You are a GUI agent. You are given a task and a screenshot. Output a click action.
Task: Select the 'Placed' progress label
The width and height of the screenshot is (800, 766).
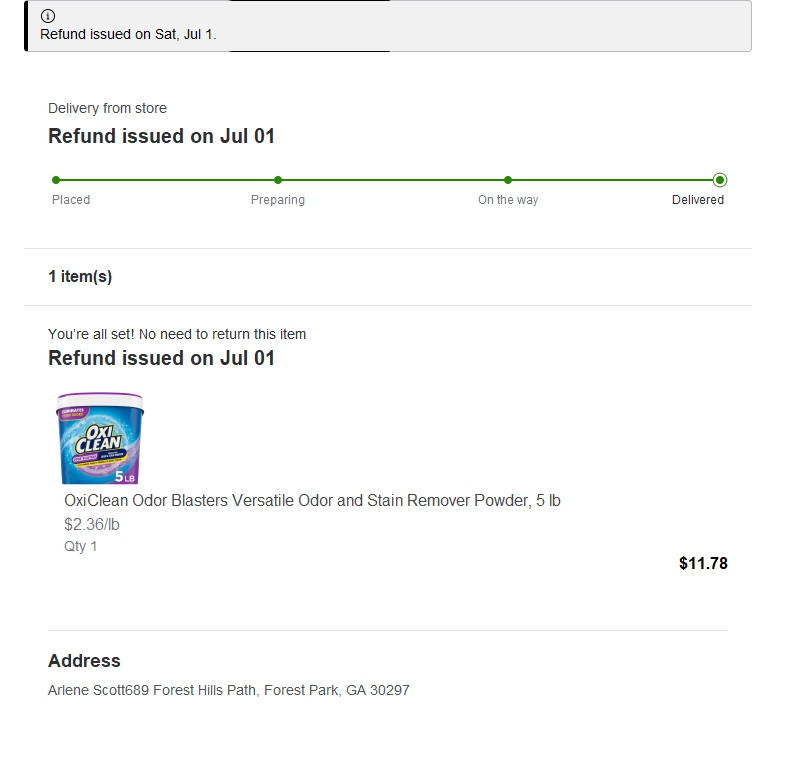[x=71, y=200]
